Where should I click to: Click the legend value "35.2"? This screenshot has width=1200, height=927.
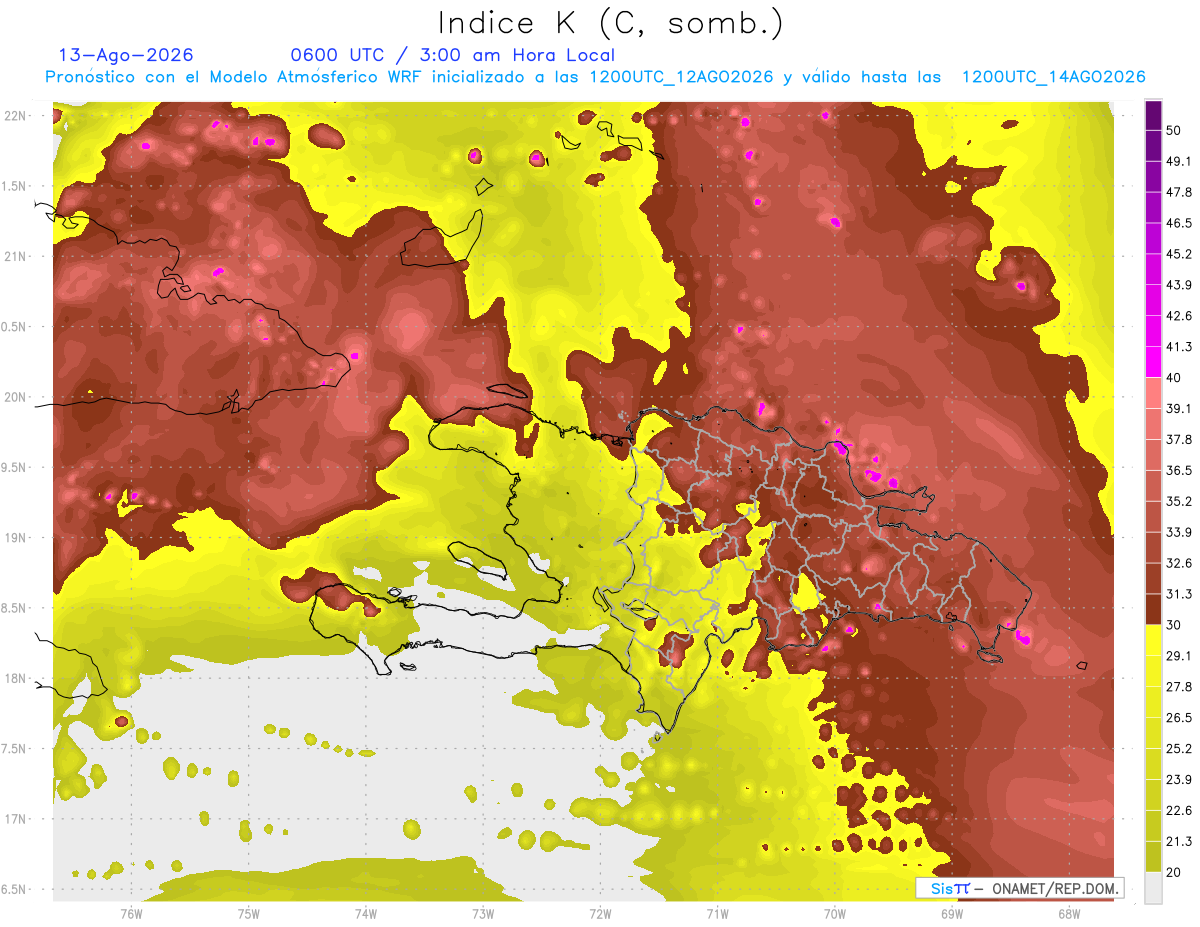(x=1179, y=501)
